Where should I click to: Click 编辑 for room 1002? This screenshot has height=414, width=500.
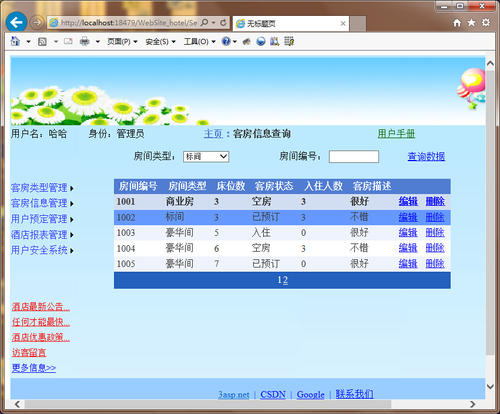[408, 217]
